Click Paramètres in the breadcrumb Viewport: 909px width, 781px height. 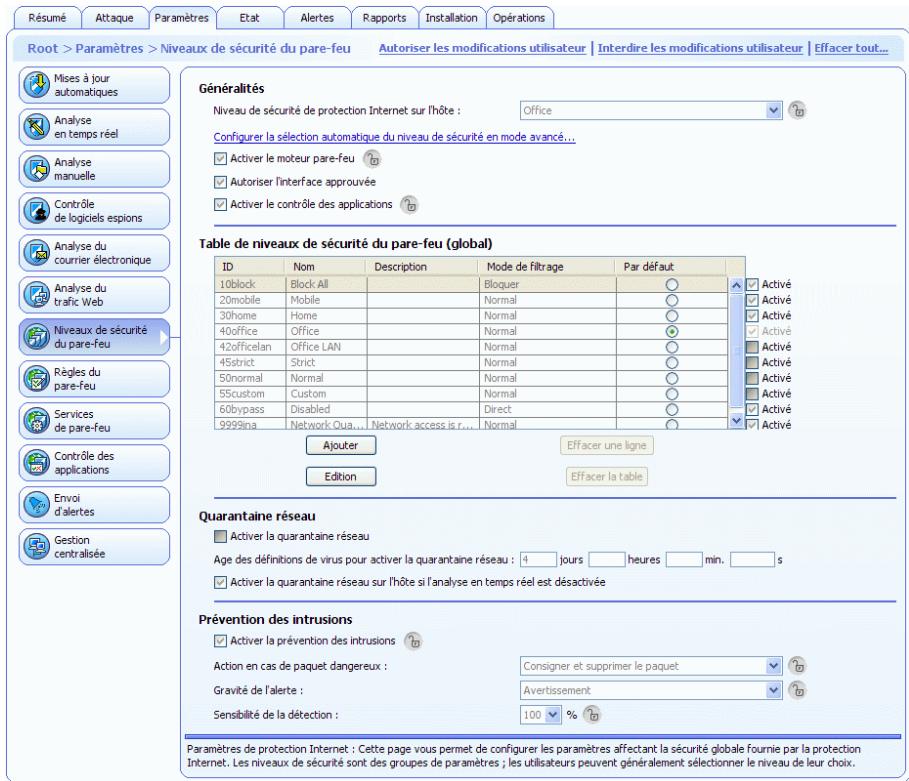[109, 49]
